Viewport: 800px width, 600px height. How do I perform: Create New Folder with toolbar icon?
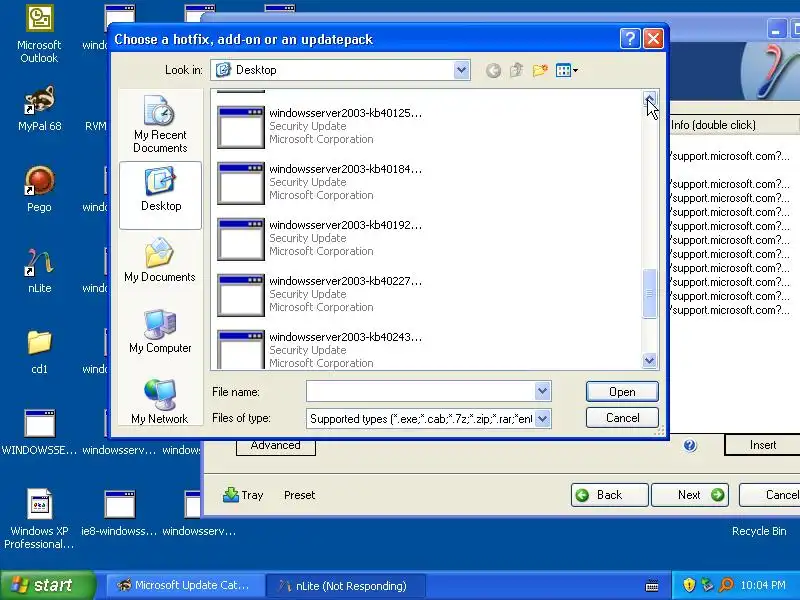[540, 70]
